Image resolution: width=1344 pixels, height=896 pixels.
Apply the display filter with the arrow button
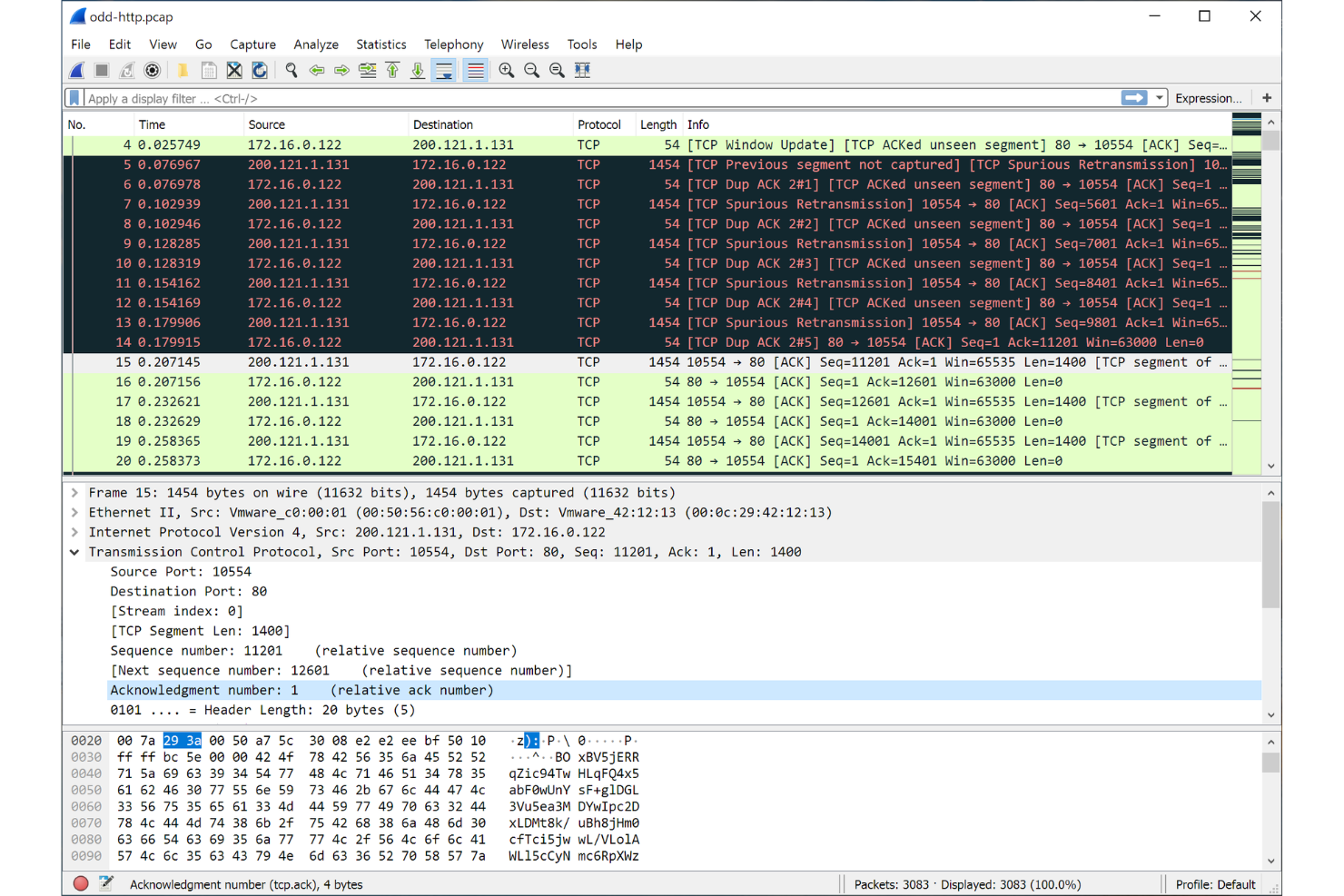1134,97
